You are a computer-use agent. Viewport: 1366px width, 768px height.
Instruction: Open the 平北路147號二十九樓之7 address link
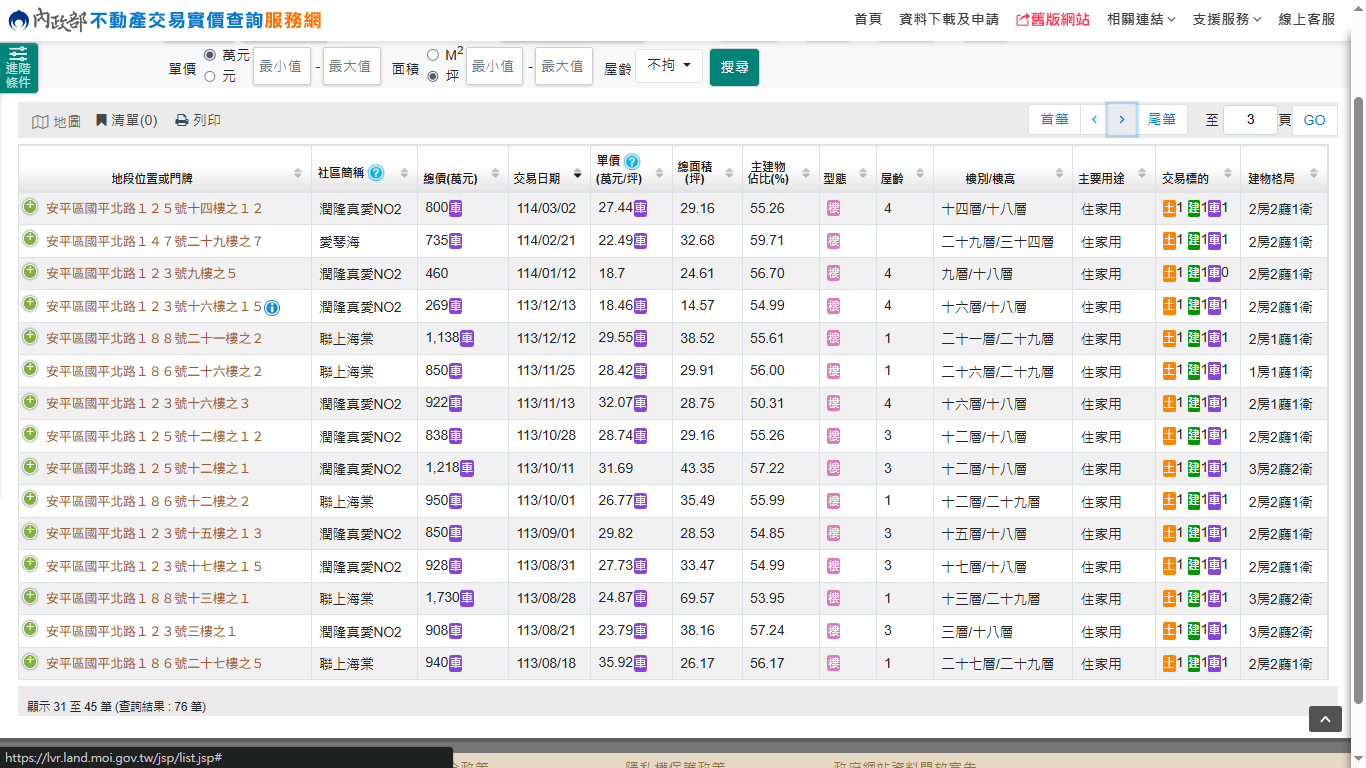[x=154, y=241]
